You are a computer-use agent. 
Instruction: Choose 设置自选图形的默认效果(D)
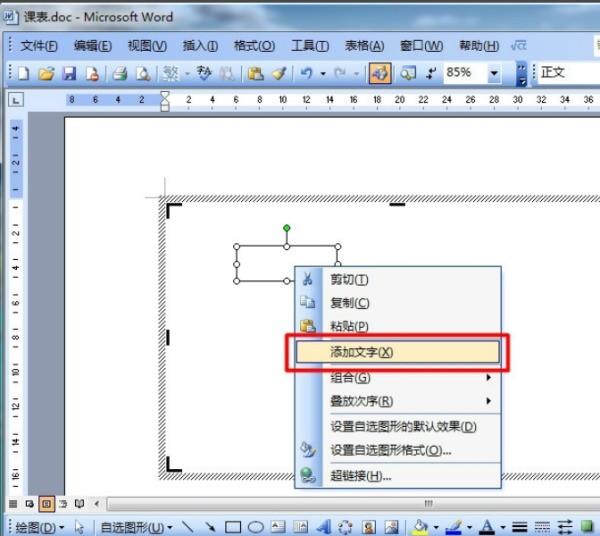(398, 426)
